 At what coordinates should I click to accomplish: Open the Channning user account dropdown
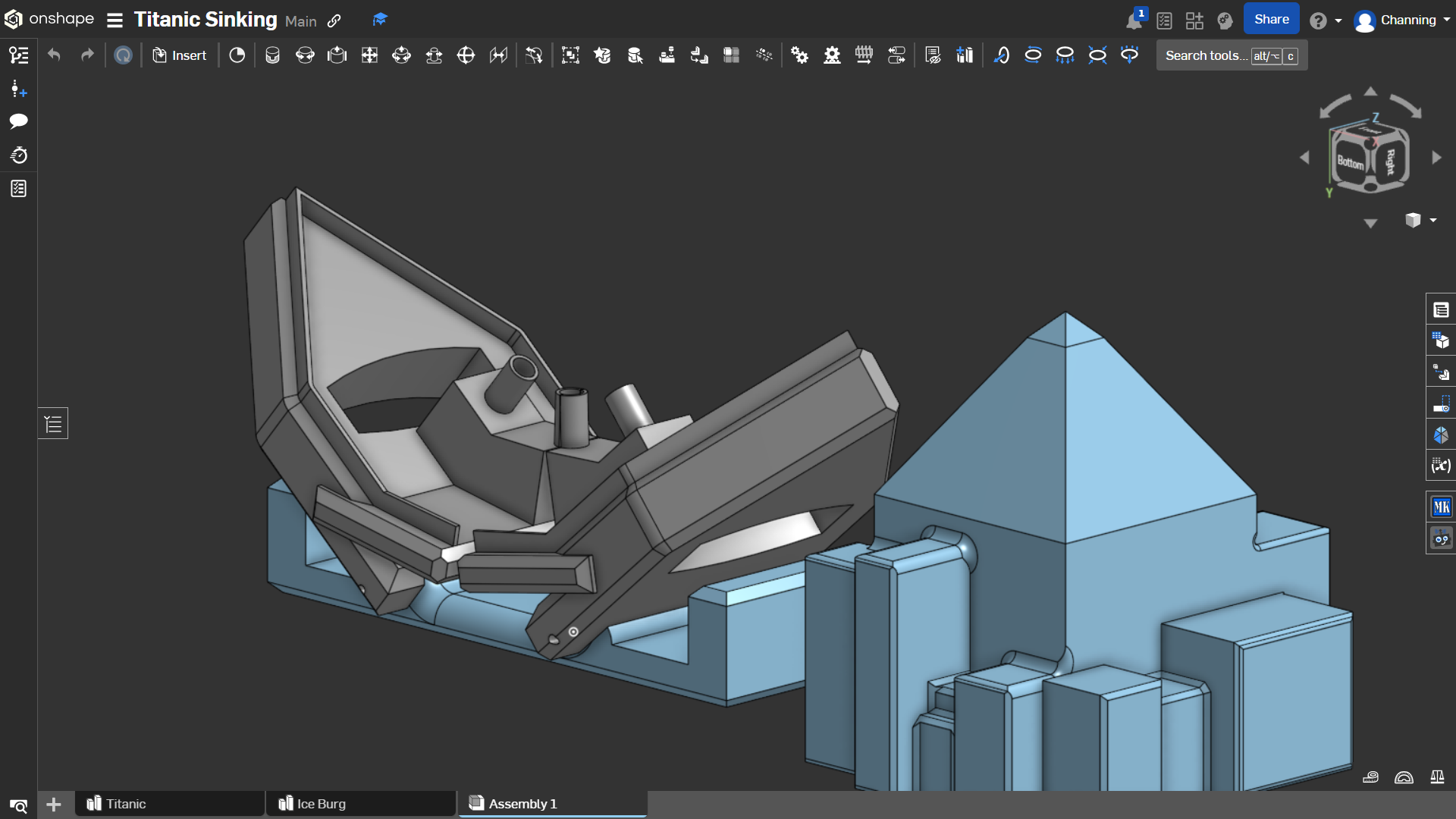(1403, 20)
